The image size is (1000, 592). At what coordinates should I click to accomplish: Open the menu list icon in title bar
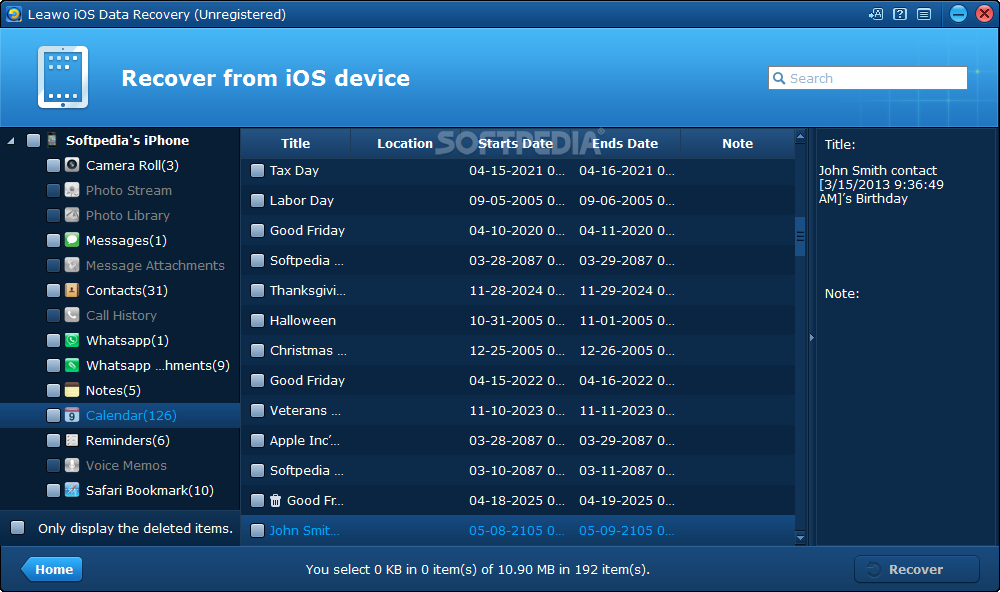click(x=924, y=14)
